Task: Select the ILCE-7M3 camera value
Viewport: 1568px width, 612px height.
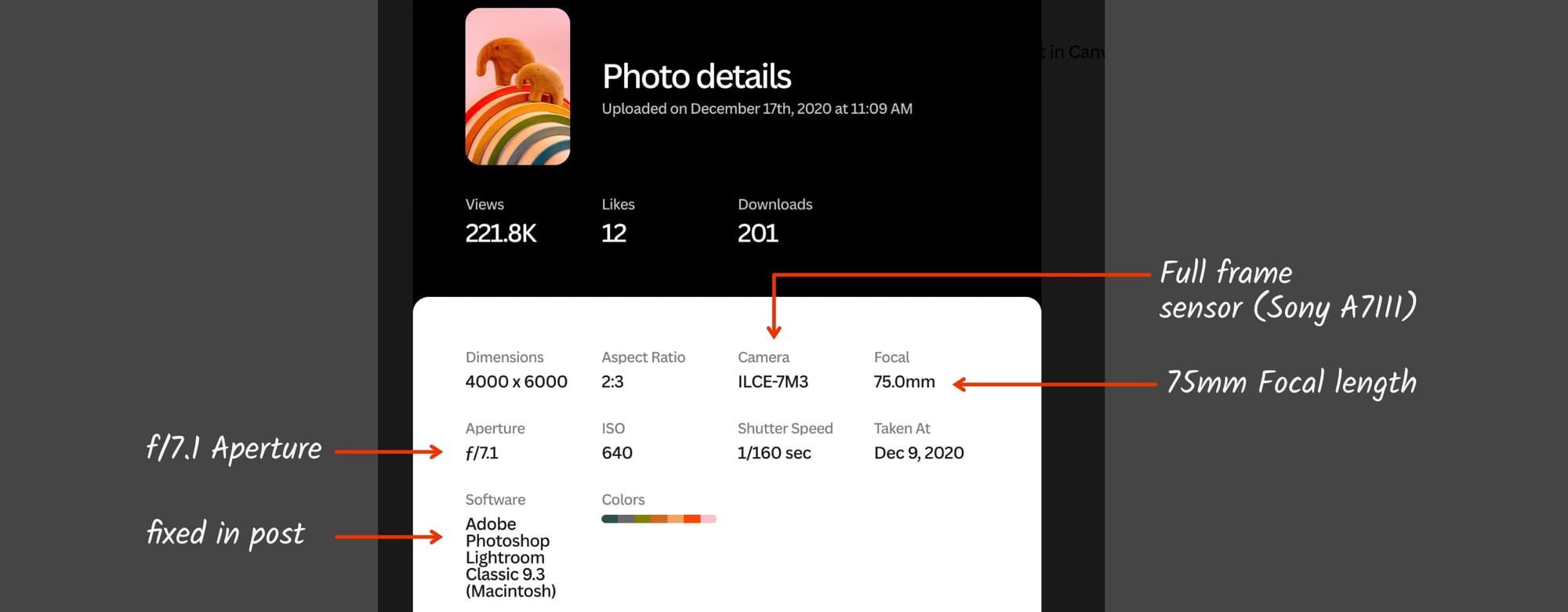Action: tap(773, 382)
